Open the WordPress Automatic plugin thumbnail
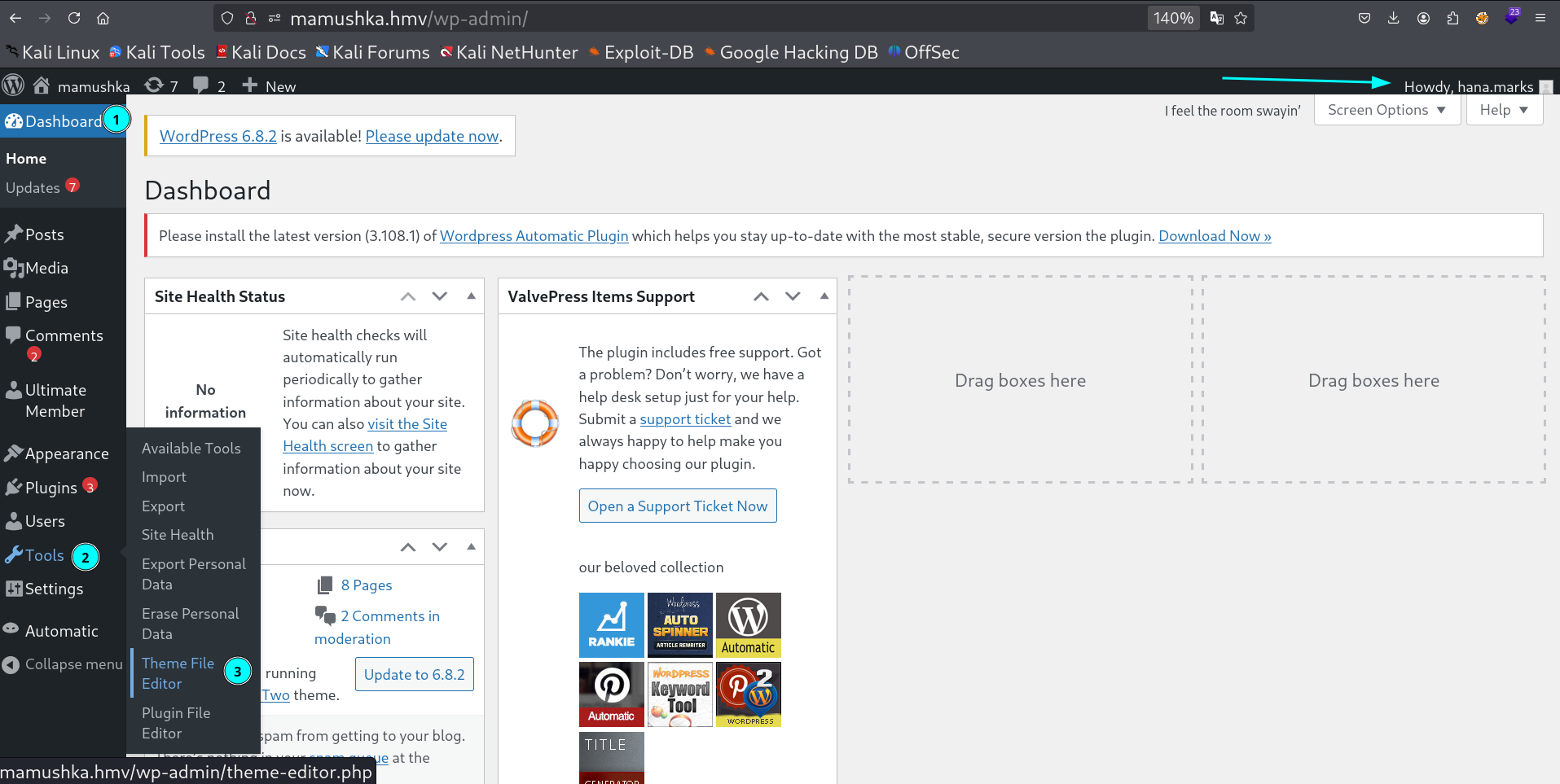 749,625
